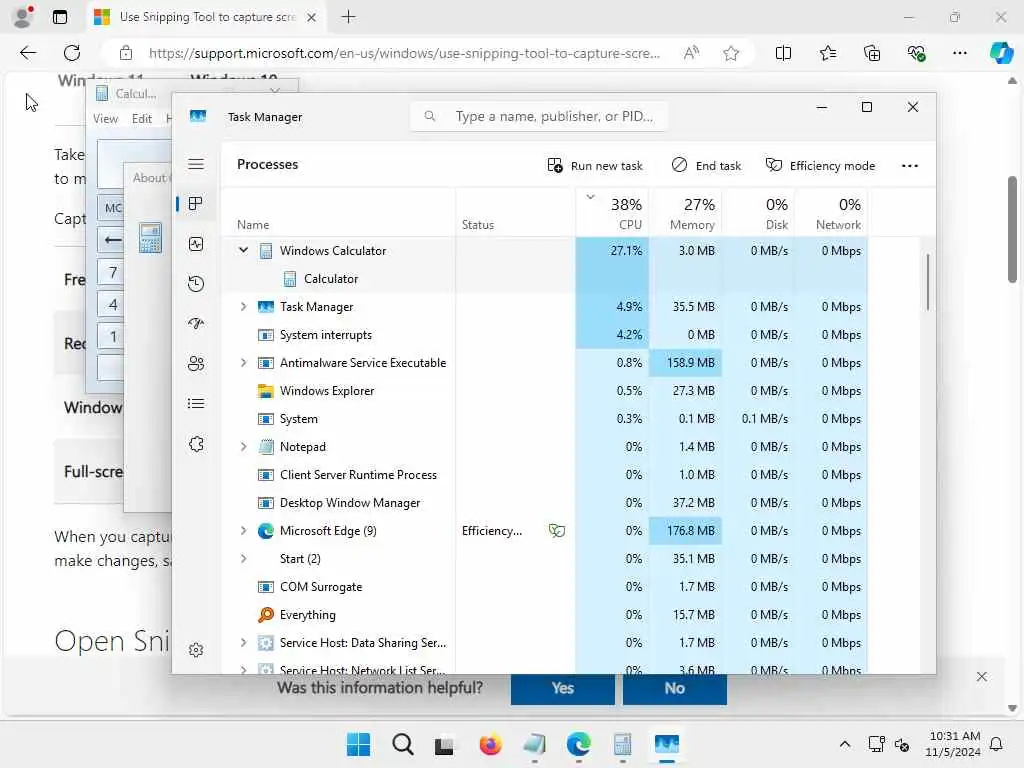Open Users page icon in sidebar
This screenshot has height=768, width=1024.
(196, 364)
